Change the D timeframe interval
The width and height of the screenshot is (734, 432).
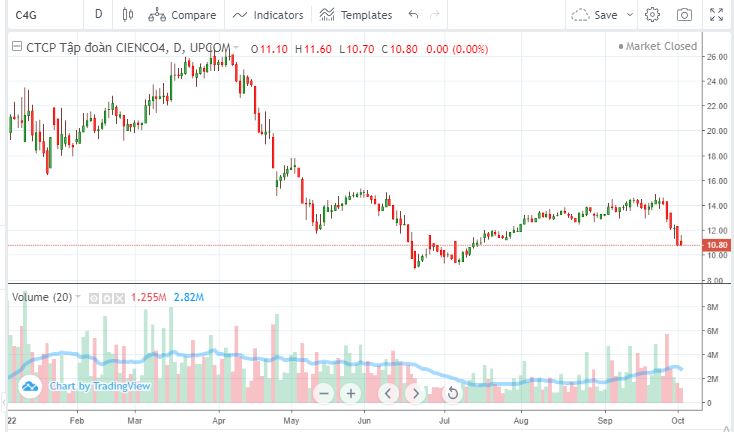(x=98, y=15)
